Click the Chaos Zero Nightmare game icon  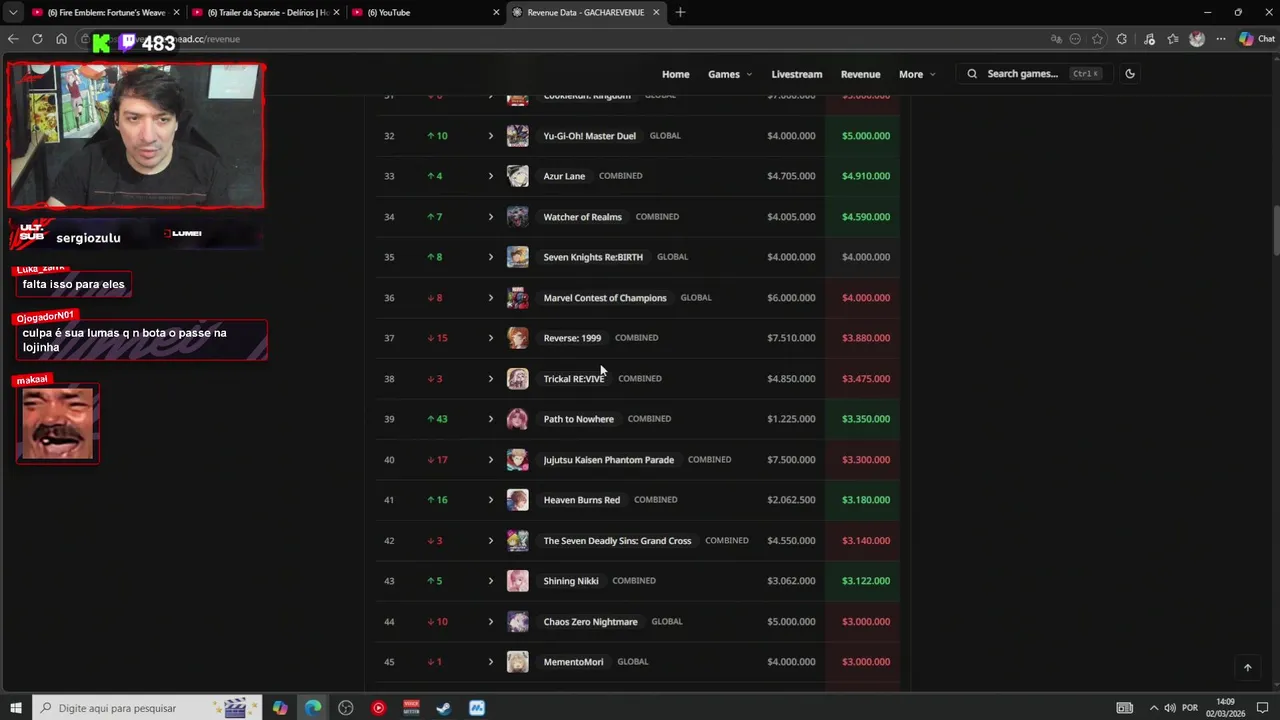tap(517, 622)
